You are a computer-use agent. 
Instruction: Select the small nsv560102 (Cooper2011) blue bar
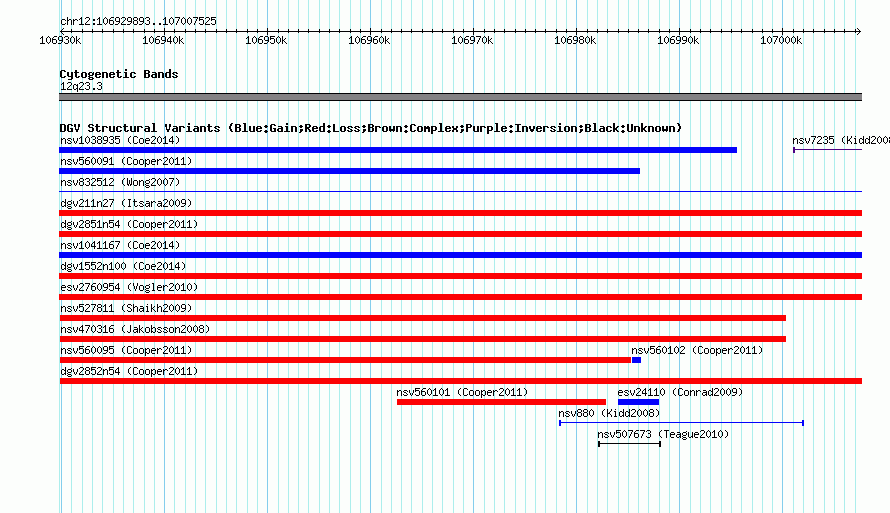(x=636, y=360)
